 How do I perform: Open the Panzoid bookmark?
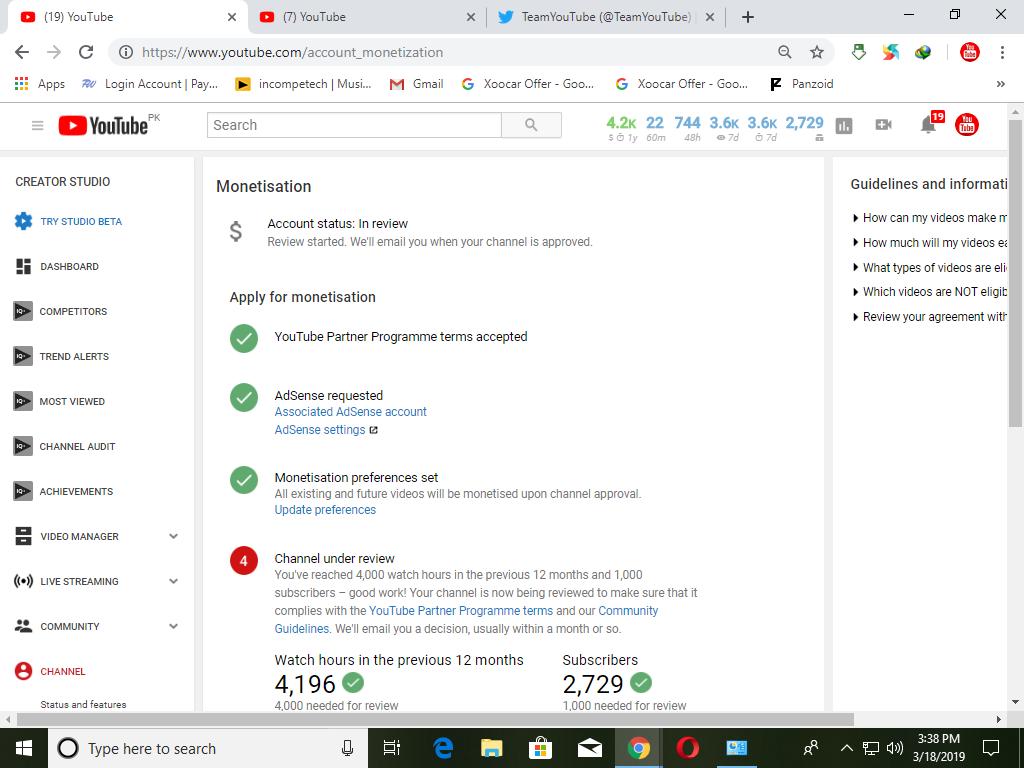(x=801, y=84)
